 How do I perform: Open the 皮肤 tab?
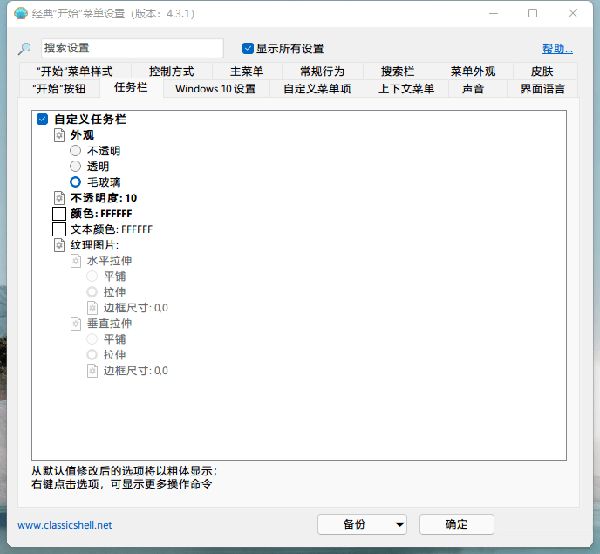click(542, 71)
